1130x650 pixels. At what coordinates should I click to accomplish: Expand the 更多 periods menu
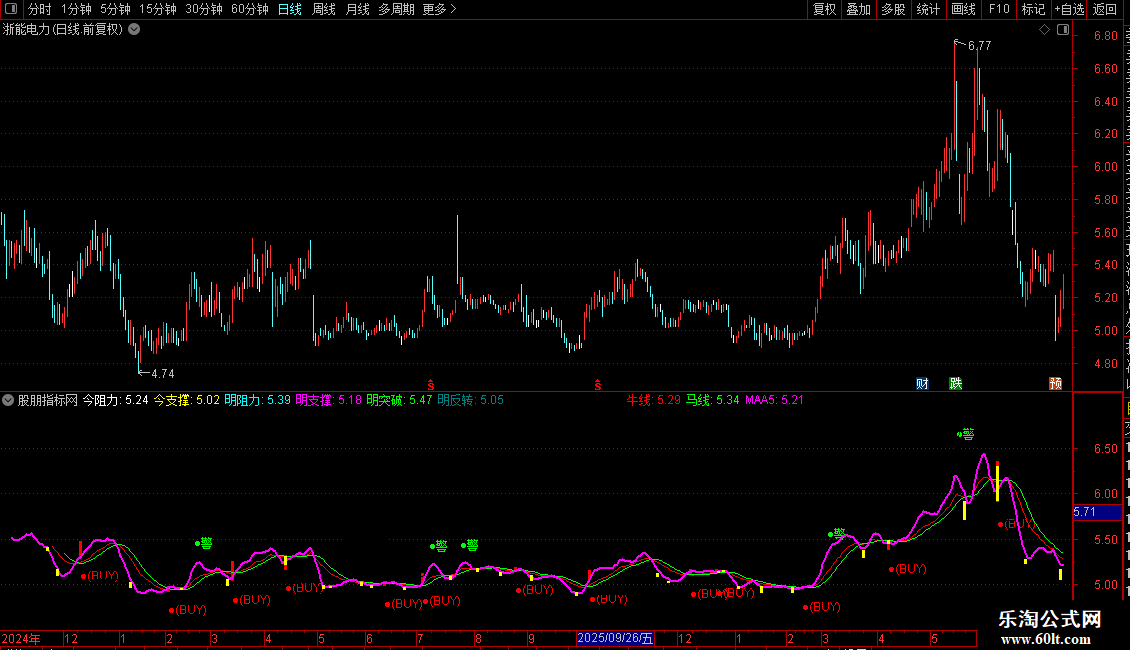439,9
